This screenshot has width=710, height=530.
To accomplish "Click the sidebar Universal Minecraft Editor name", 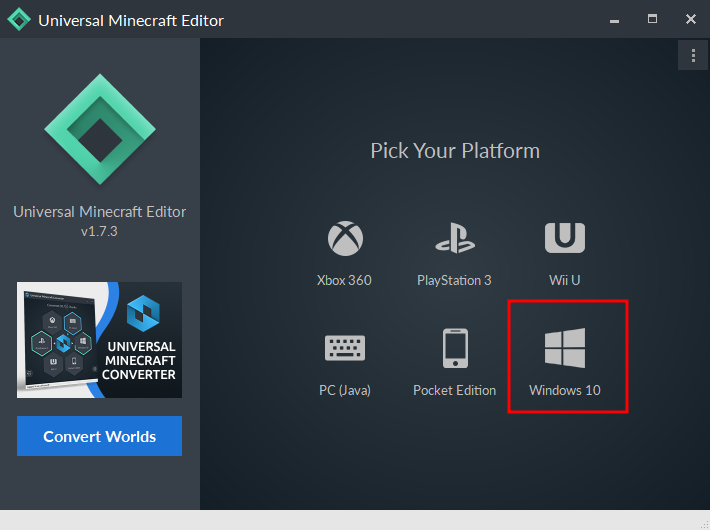I will (100, 212).
